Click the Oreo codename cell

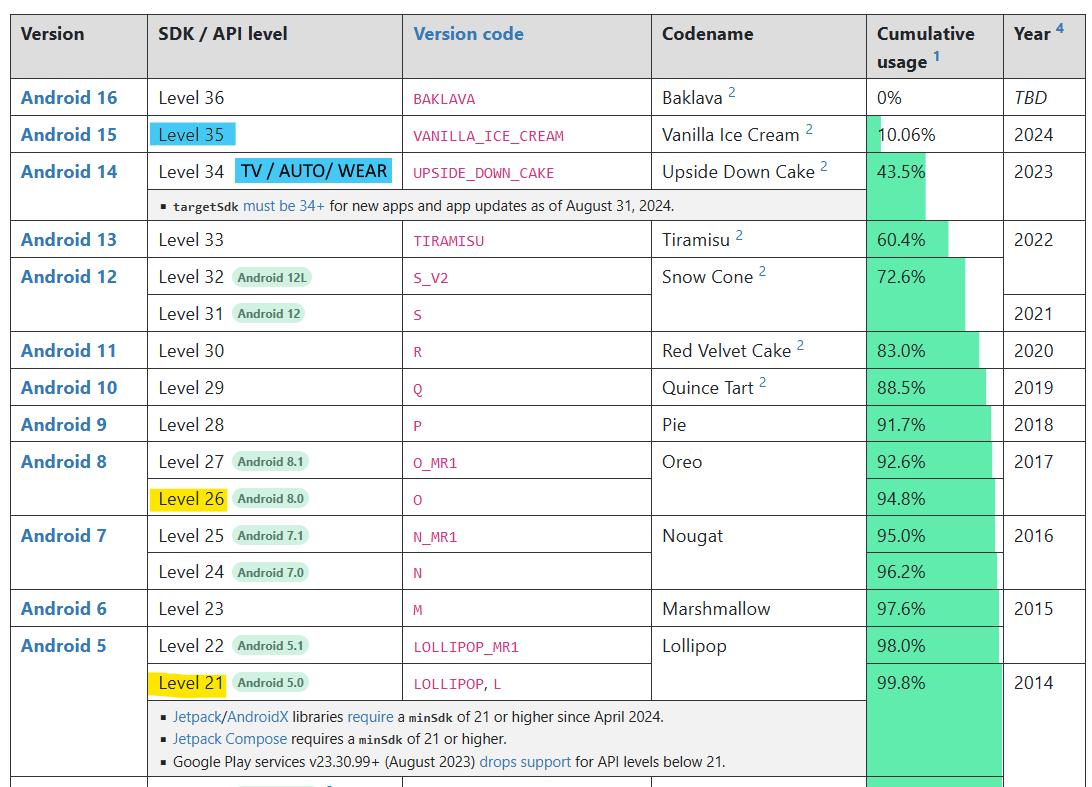pos(758,479)
